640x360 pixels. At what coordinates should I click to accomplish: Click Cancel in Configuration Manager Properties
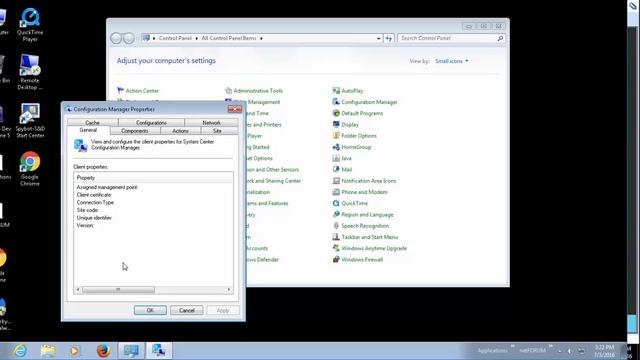187,310
